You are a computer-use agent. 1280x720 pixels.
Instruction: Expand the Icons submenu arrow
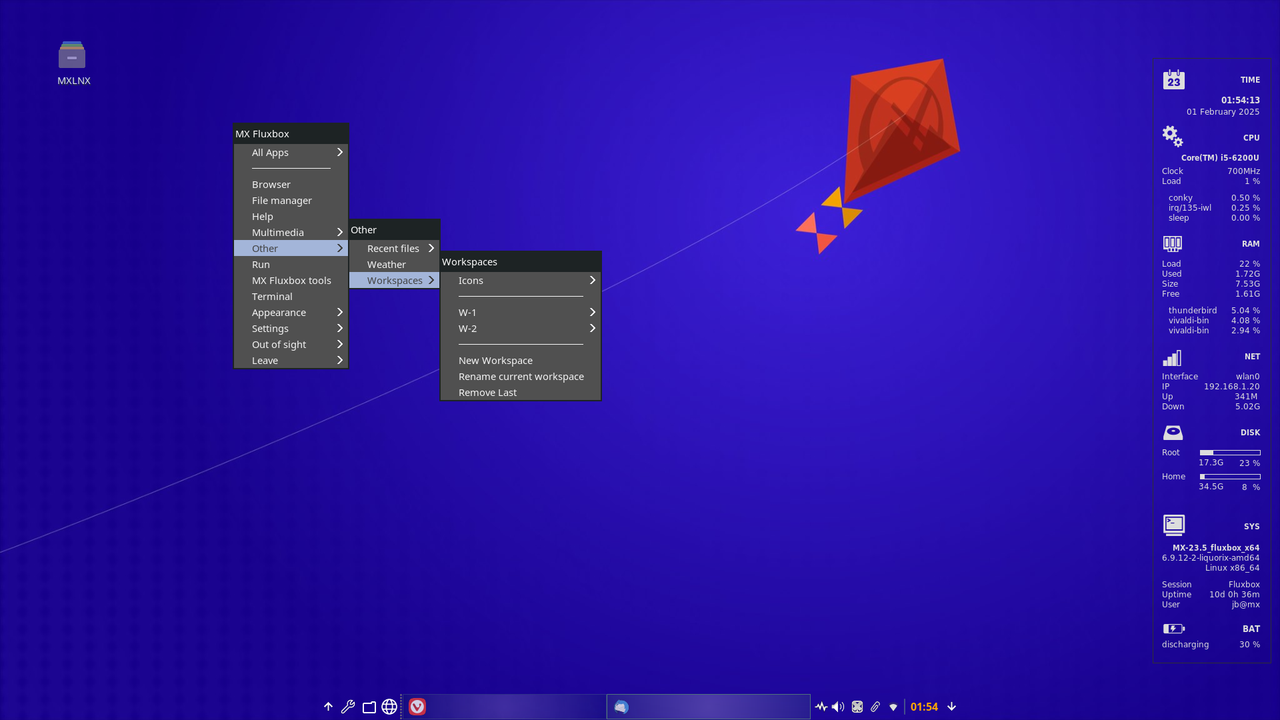point(592,280)
